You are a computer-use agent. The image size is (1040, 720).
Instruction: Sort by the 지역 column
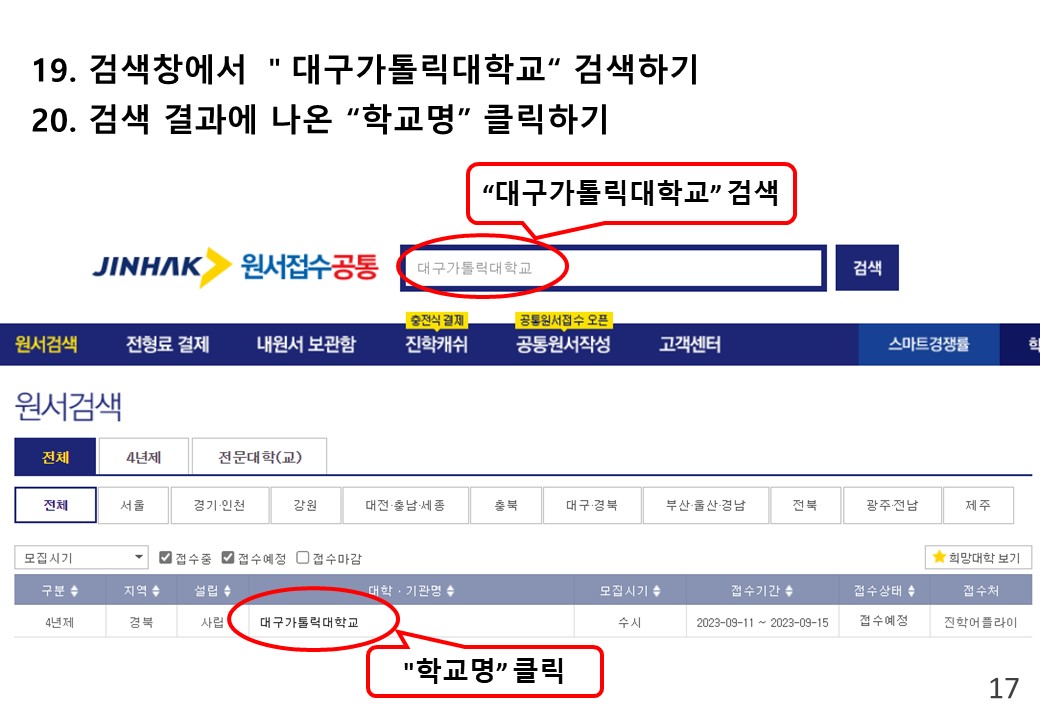[141, 590]
